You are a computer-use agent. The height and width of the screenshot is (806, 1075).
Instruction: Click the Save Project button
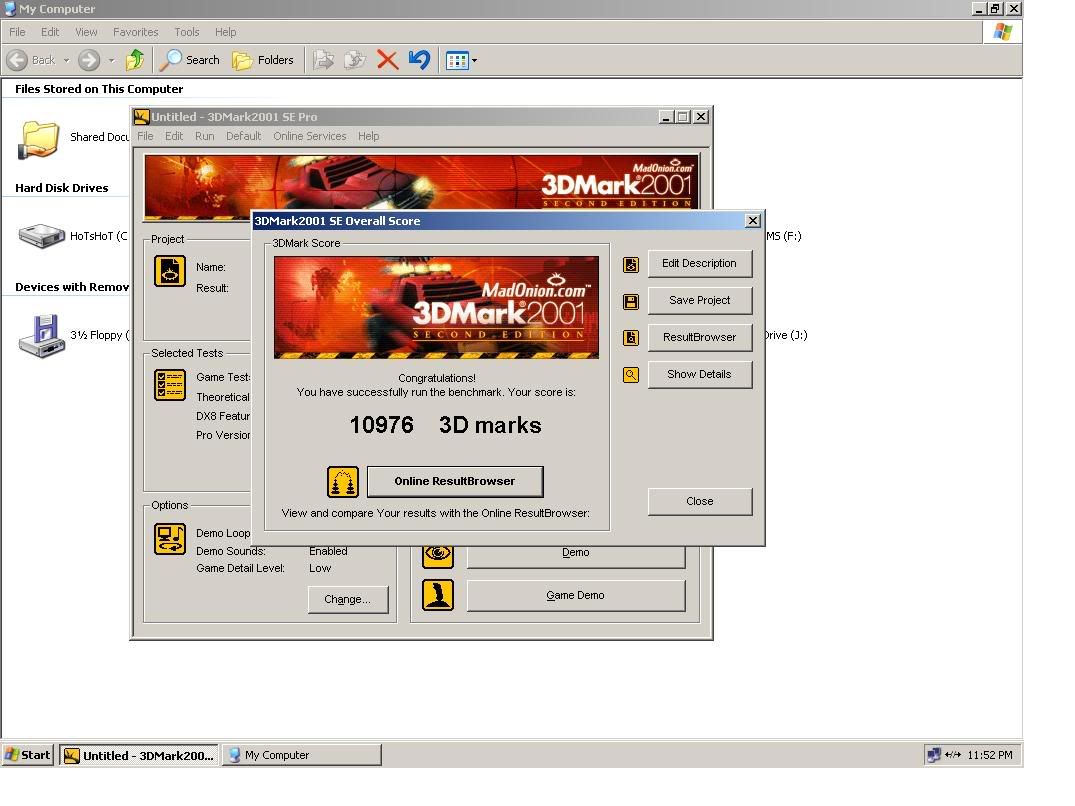(699, 301)
